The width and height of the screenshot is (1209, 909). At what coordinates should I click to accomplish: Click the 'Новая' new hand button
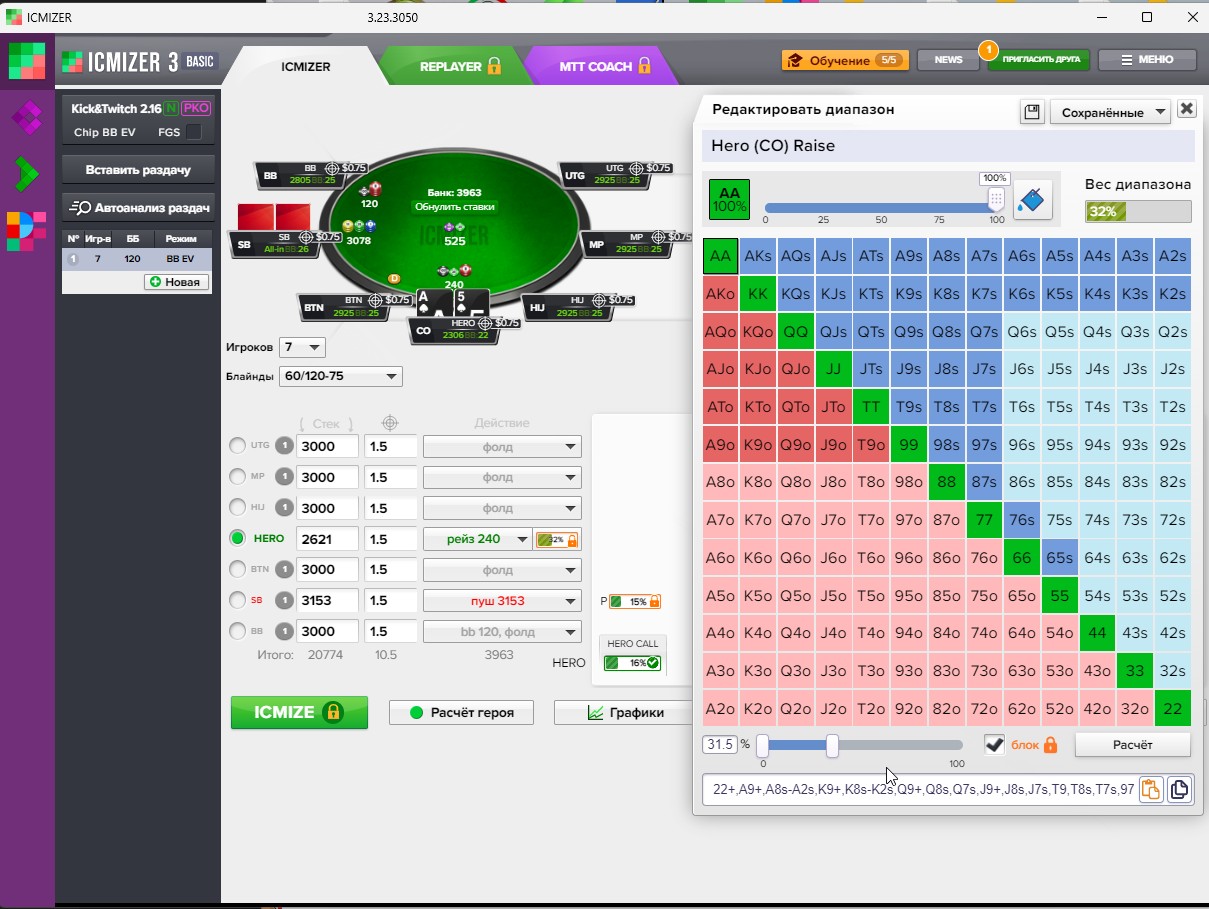click(177, 282)
